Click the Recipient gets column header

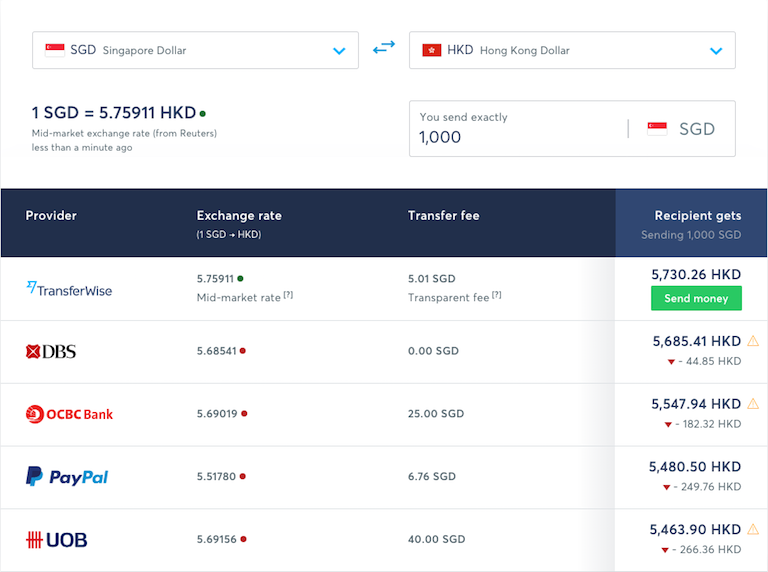click(697, 215)
